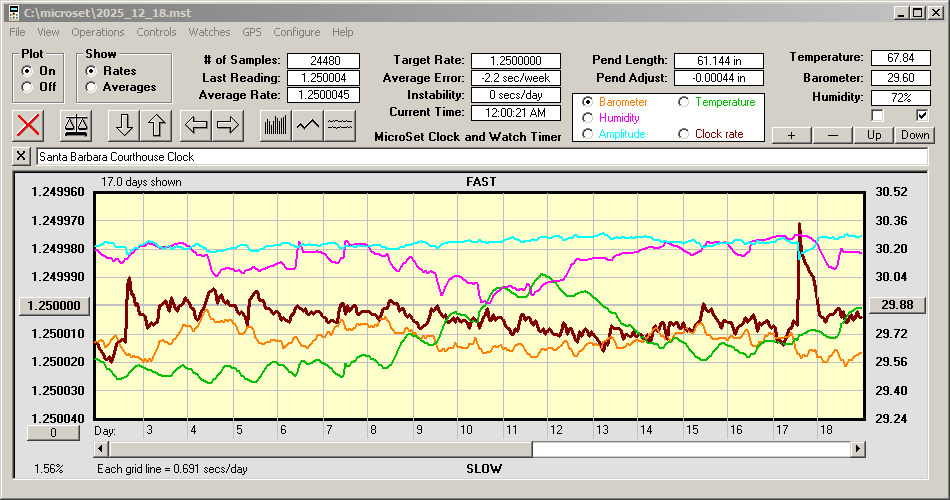
Task: Select the Averages show option
Action: [x=91, y=87]
